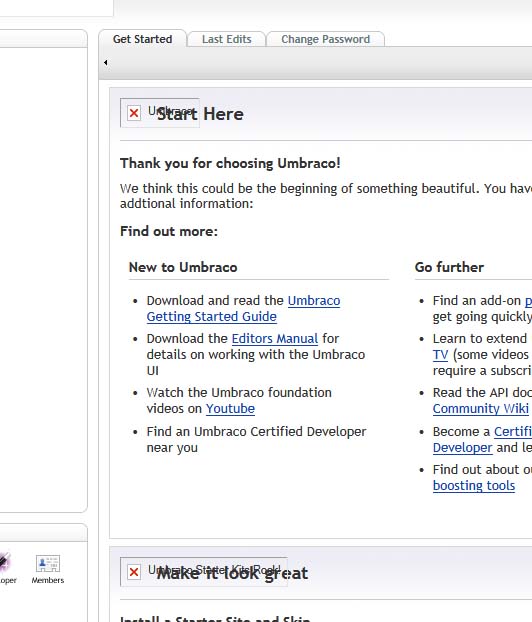Image resolution: width=532 pixels, height=622 pixels.
Task: Click the New to Umbraco heading
Action: click(183, 267)
